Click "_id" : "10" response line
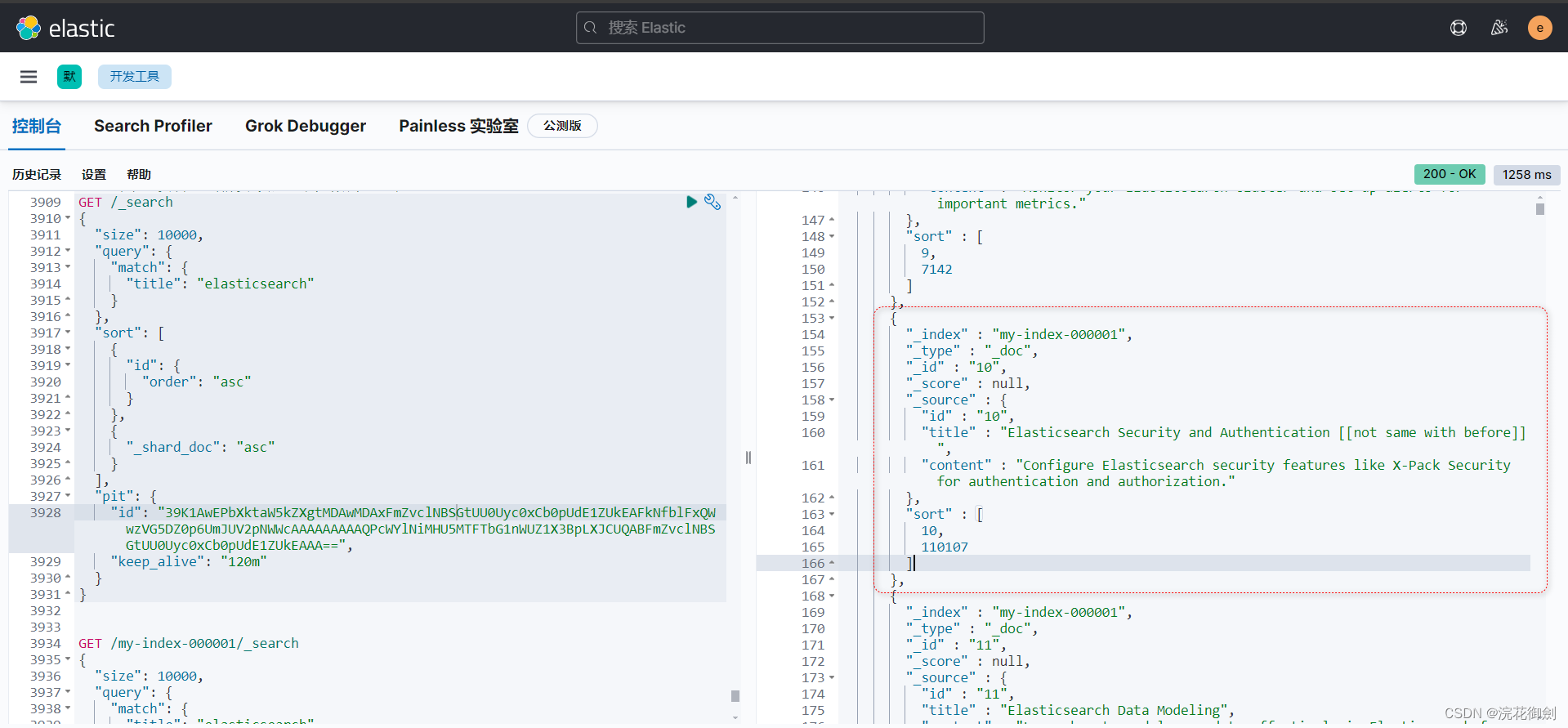 coord(956,367)
